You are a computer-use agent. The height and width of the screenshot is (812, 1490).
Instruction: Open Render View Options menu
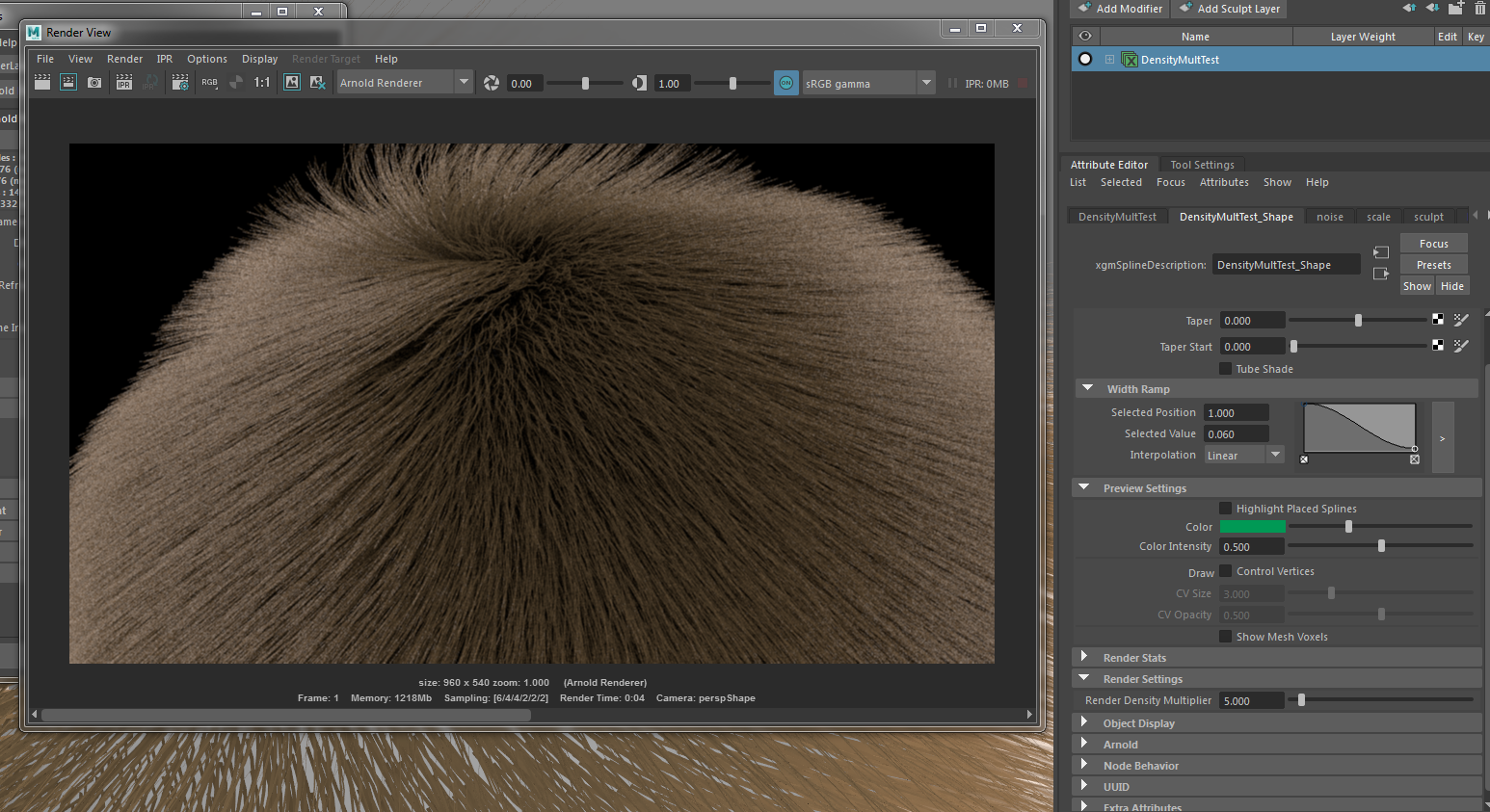click(207, 59)
